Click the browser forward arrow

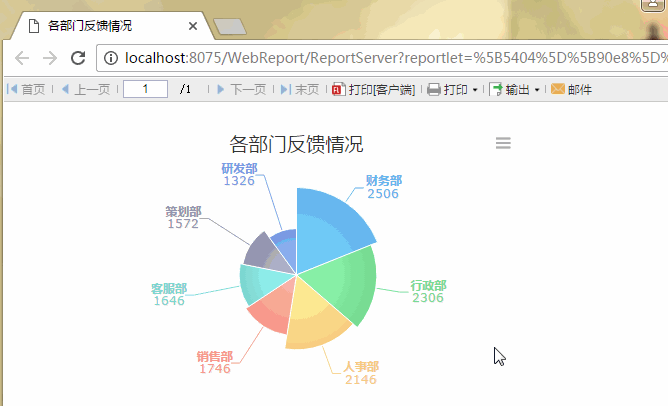tap(50, 58)
